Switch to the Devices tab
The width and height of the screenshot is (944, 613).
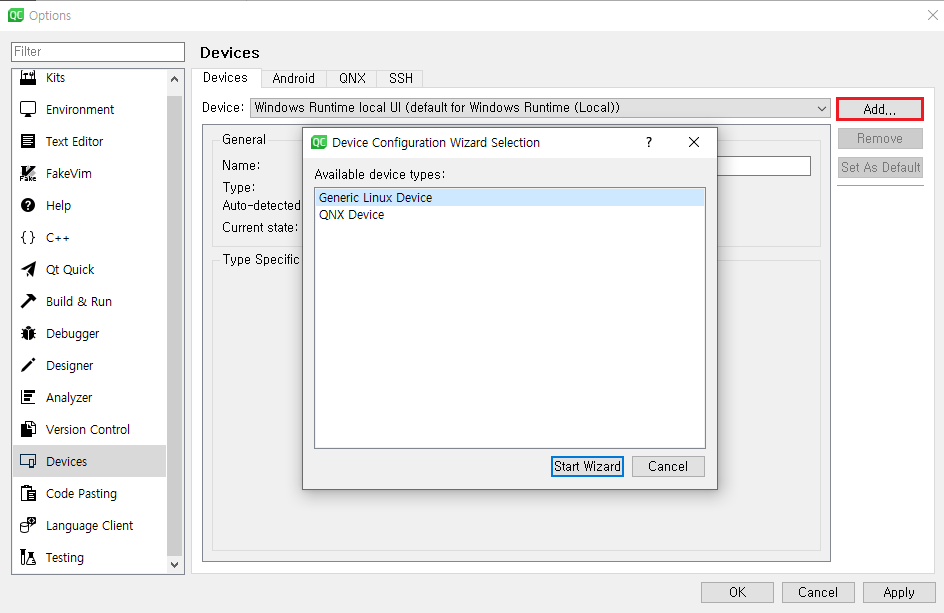pyautogui.click(x=225, y=78)
